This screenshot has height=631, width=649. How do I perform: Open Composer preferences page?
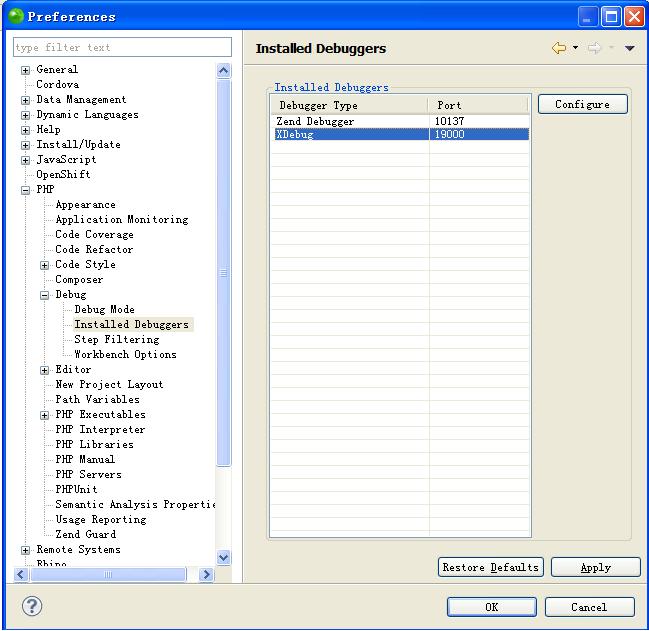click(79, 279)
